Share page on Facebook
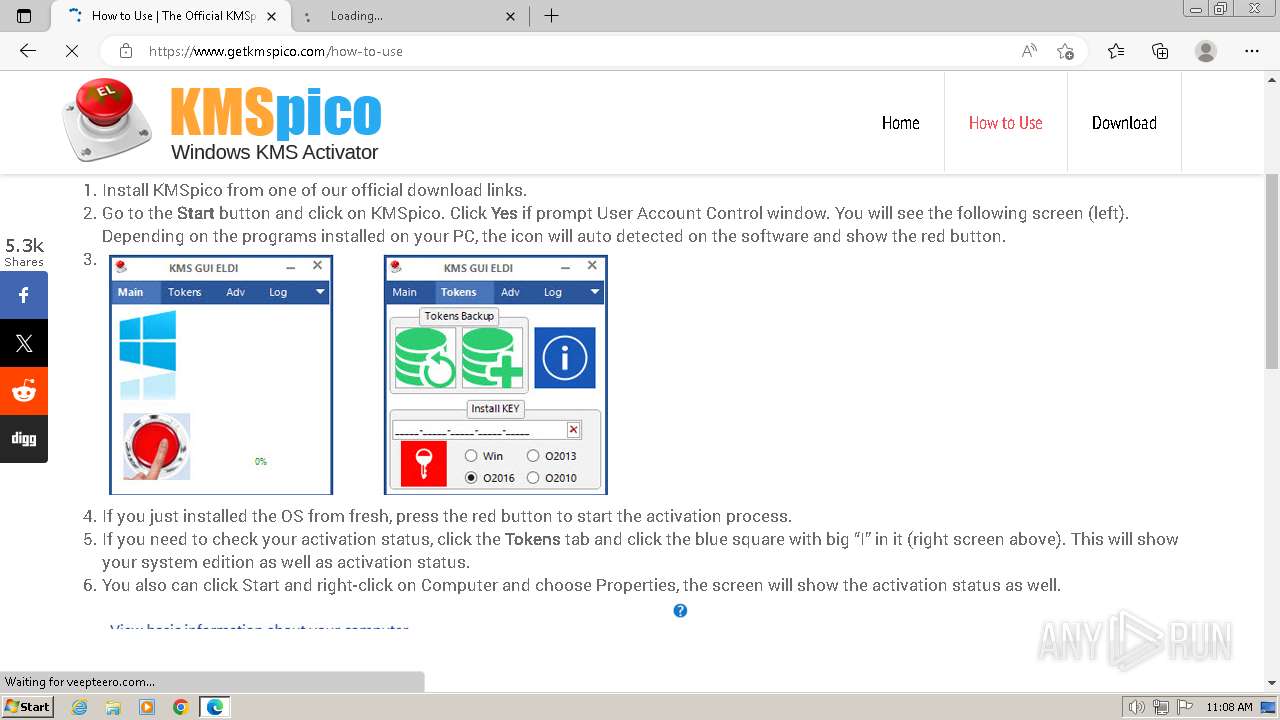This screenshot has width=1280, height=720. click(x=24, y=295)
